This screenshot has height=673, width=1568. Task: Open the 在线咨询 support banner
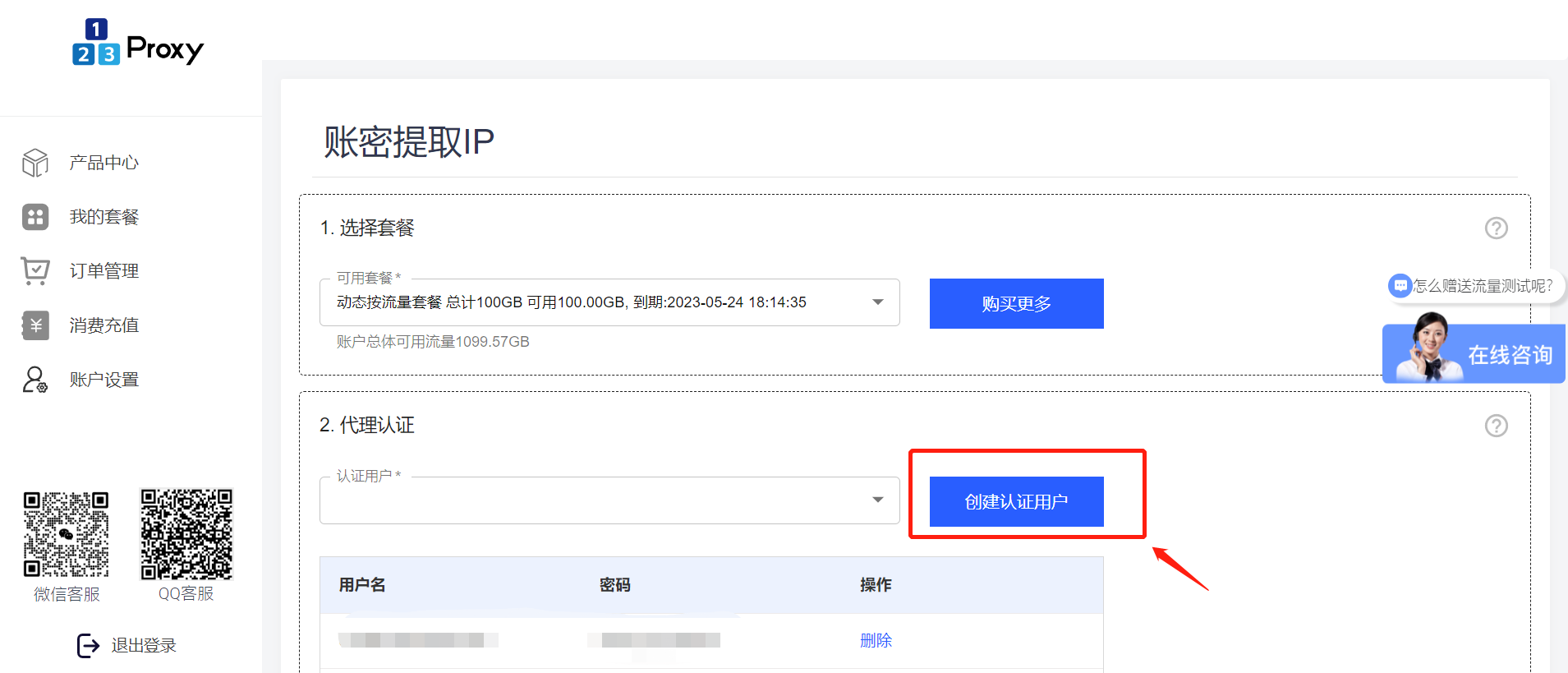point(1474,354)
